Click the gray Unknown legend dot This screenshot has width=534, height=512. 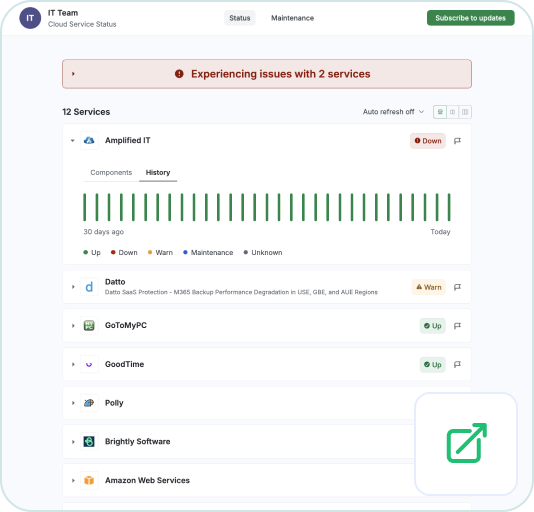click(246, 252)
